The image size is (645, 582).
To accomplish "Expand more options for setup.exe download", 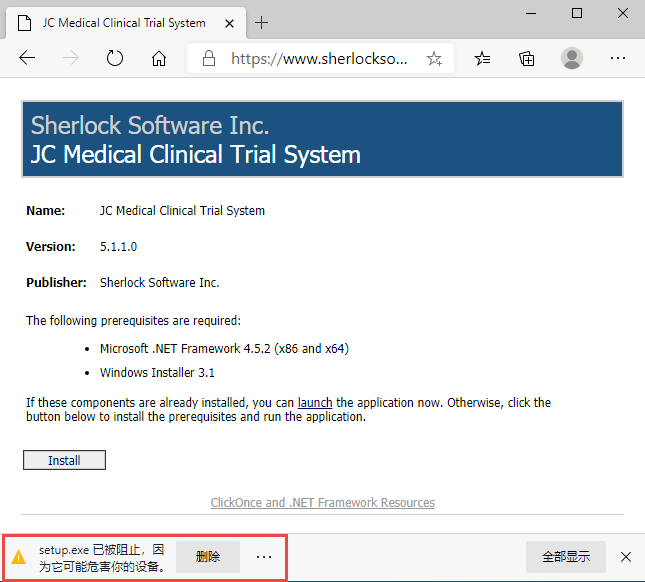I will click(264, 557).
